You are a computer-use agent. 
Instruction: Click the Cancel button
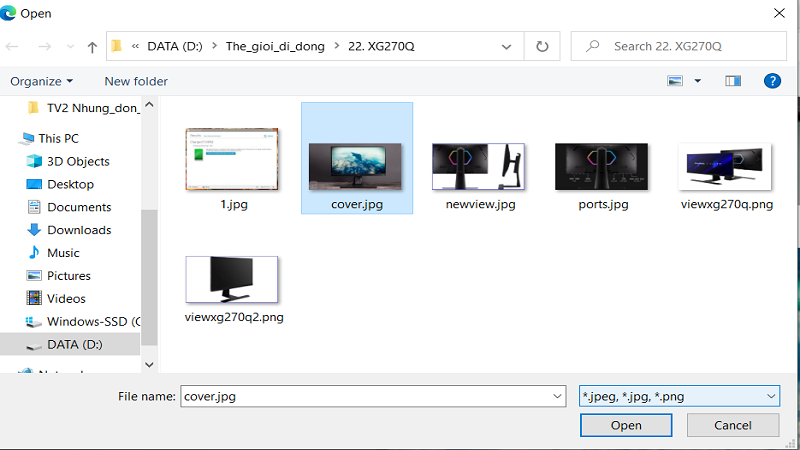pos(733,425)
